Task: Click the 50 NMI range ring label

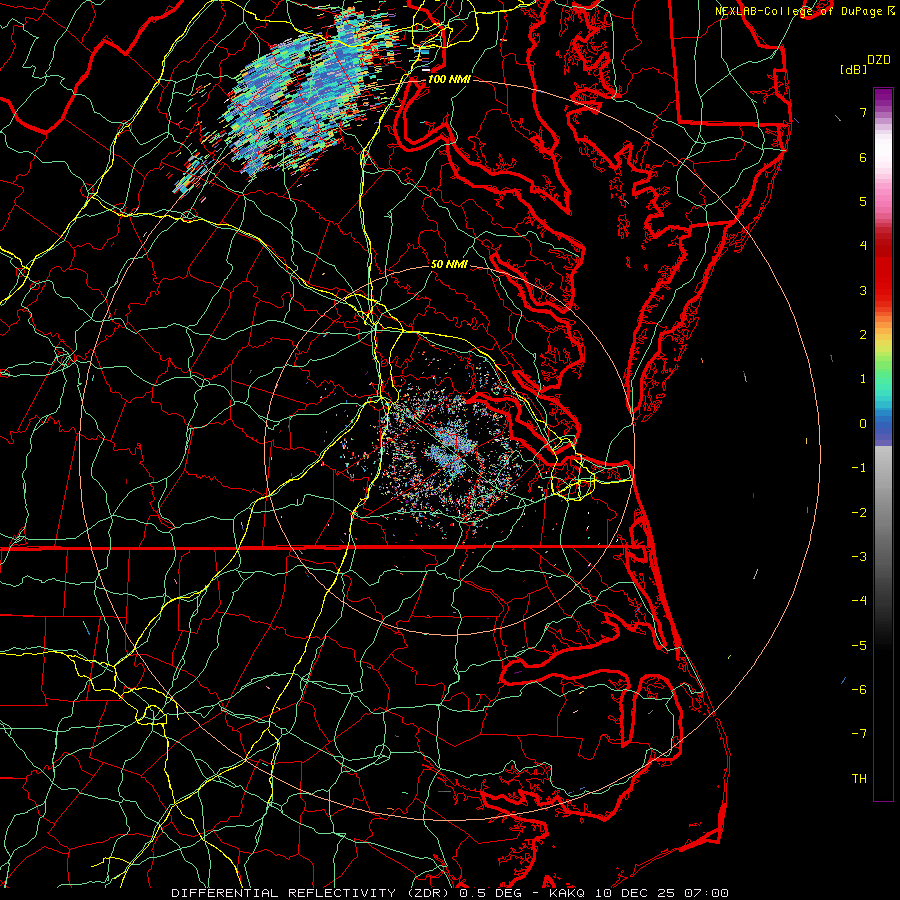Action: [449, 264]
